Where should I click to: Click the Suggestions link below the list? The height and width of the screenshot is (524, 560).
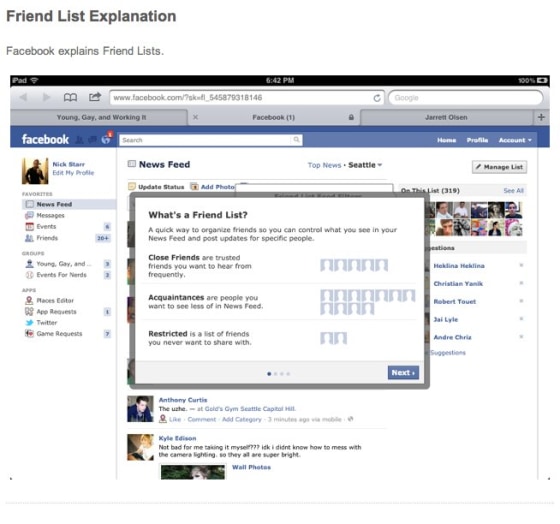coord(448,353)
